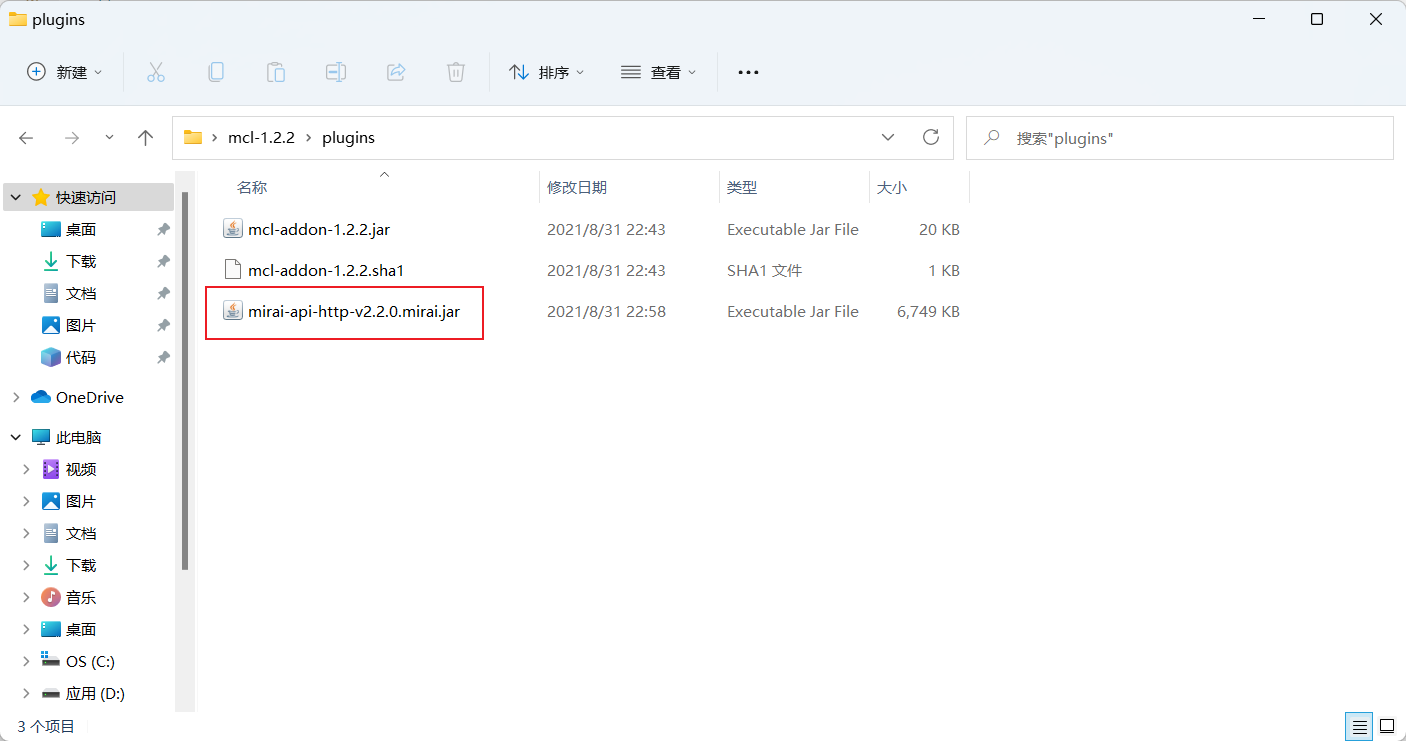Viewport: 1406px width, 741px height.
Task: Collapse the 快速访问 section
Action: tap(16, 198)
